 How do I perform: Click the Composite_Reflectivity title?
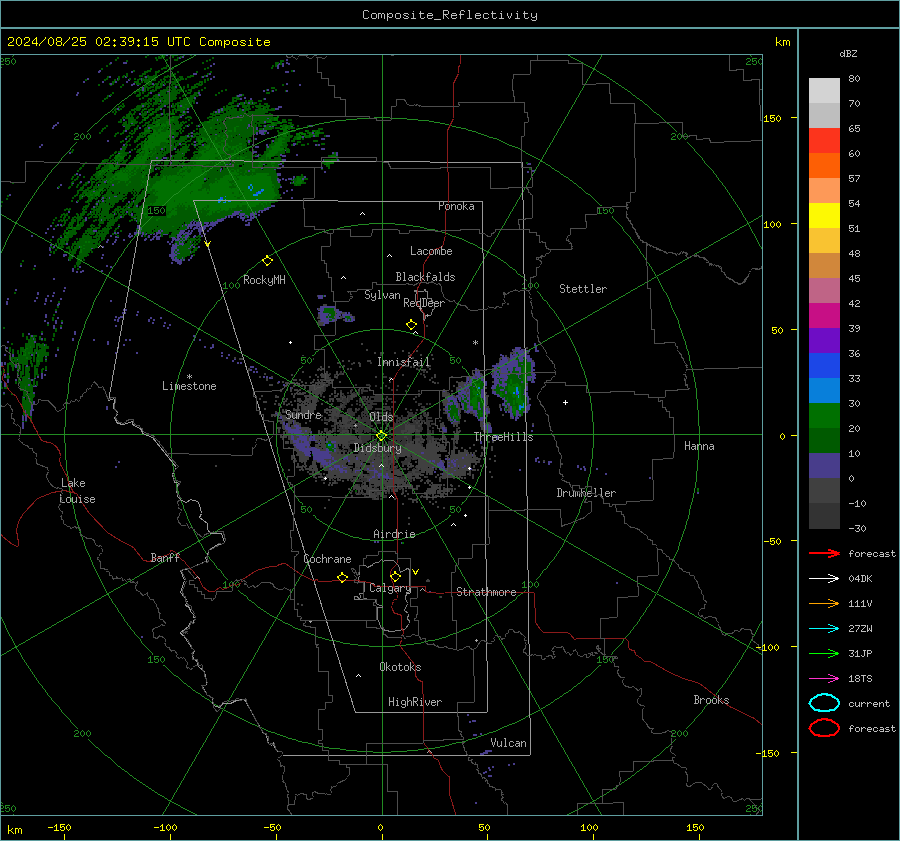point(450,15)
